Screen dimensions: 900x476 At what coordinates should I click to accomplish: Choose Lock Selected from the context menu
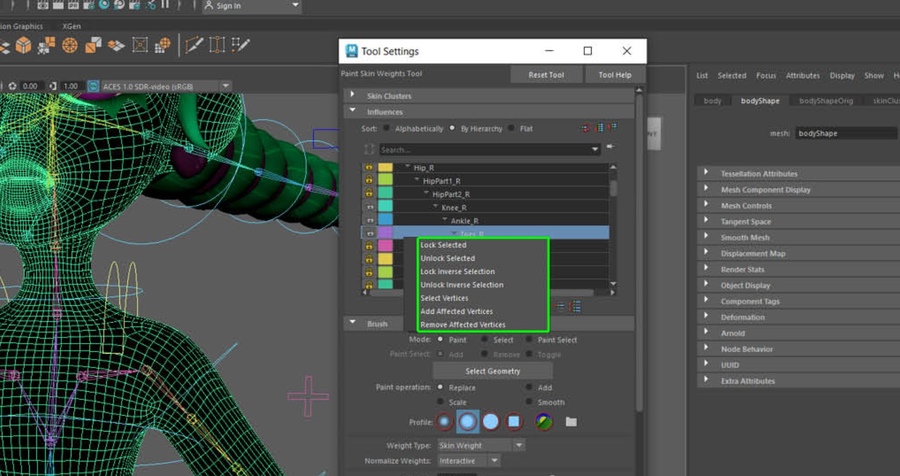point(443,245)
